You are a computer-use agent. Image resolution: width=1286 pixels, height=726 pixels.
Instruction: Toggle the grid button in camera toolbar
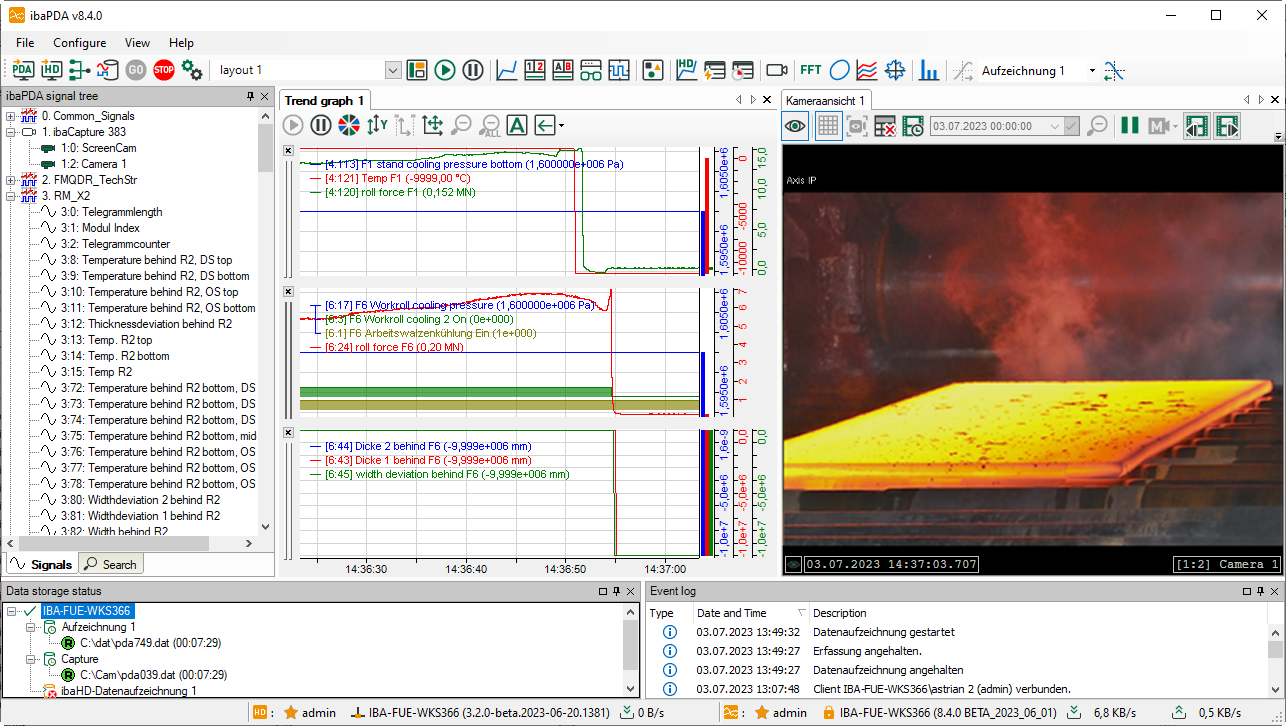(827, 126)
